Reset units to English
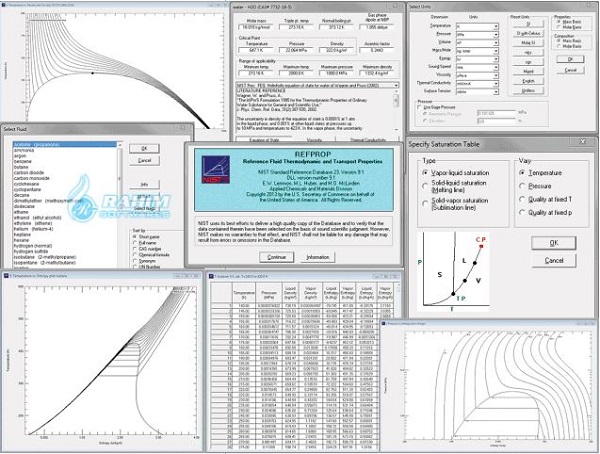This screenshot has width=600, height=454. click(x=528, y=81)
